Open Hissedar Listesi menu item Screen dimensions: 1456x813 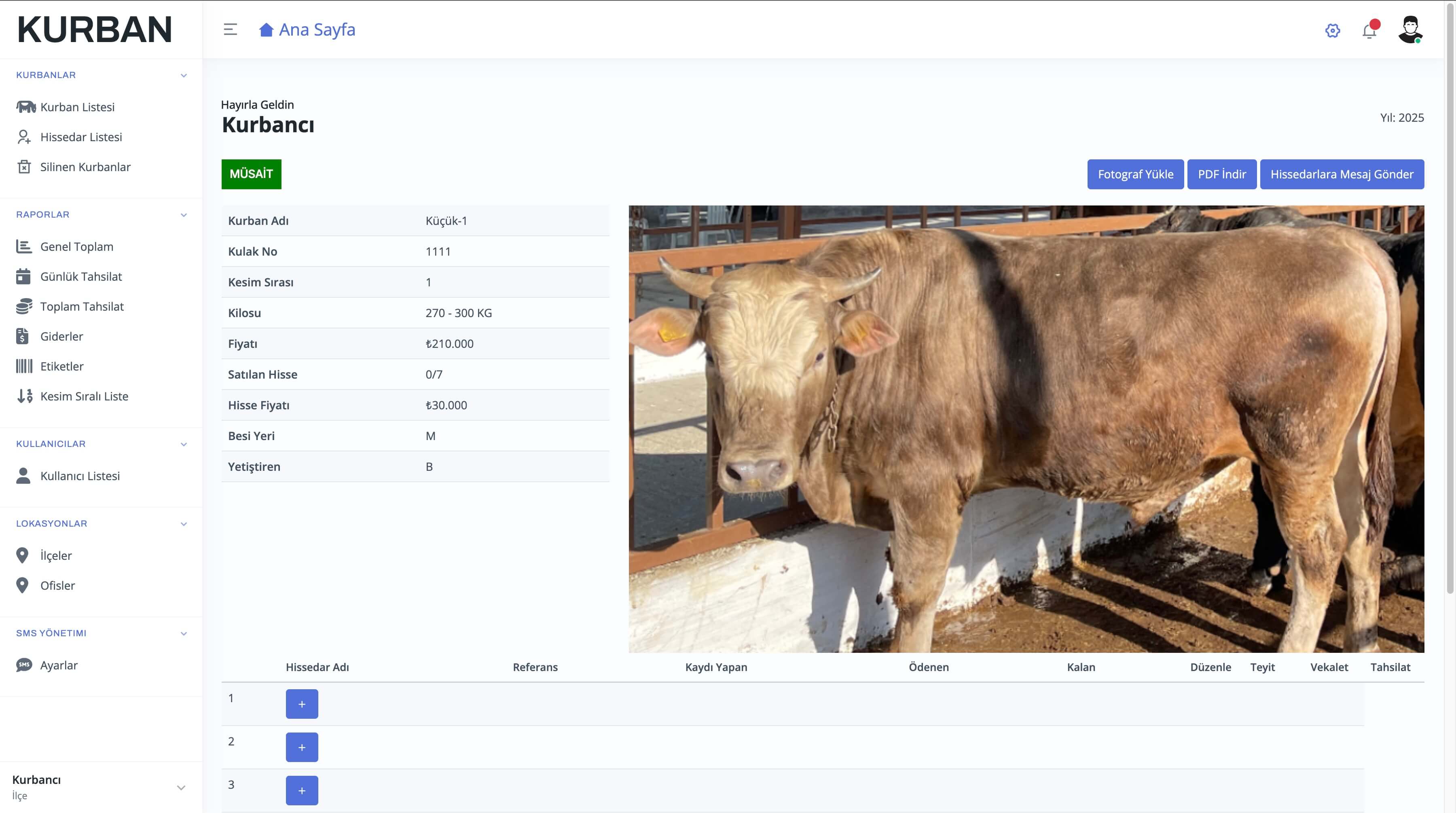coord(81,137)
